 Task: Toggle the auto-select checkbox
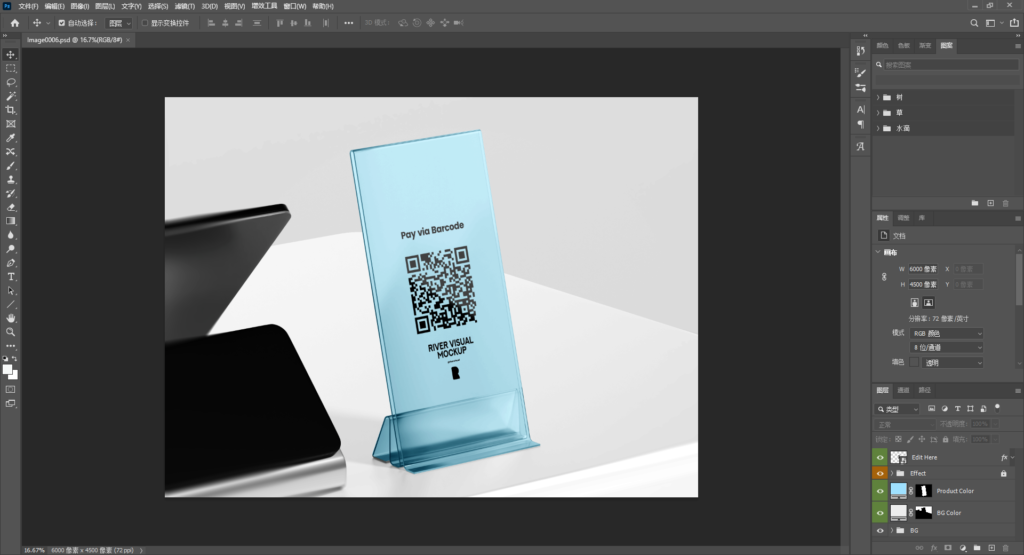click(x=61, y=23)
